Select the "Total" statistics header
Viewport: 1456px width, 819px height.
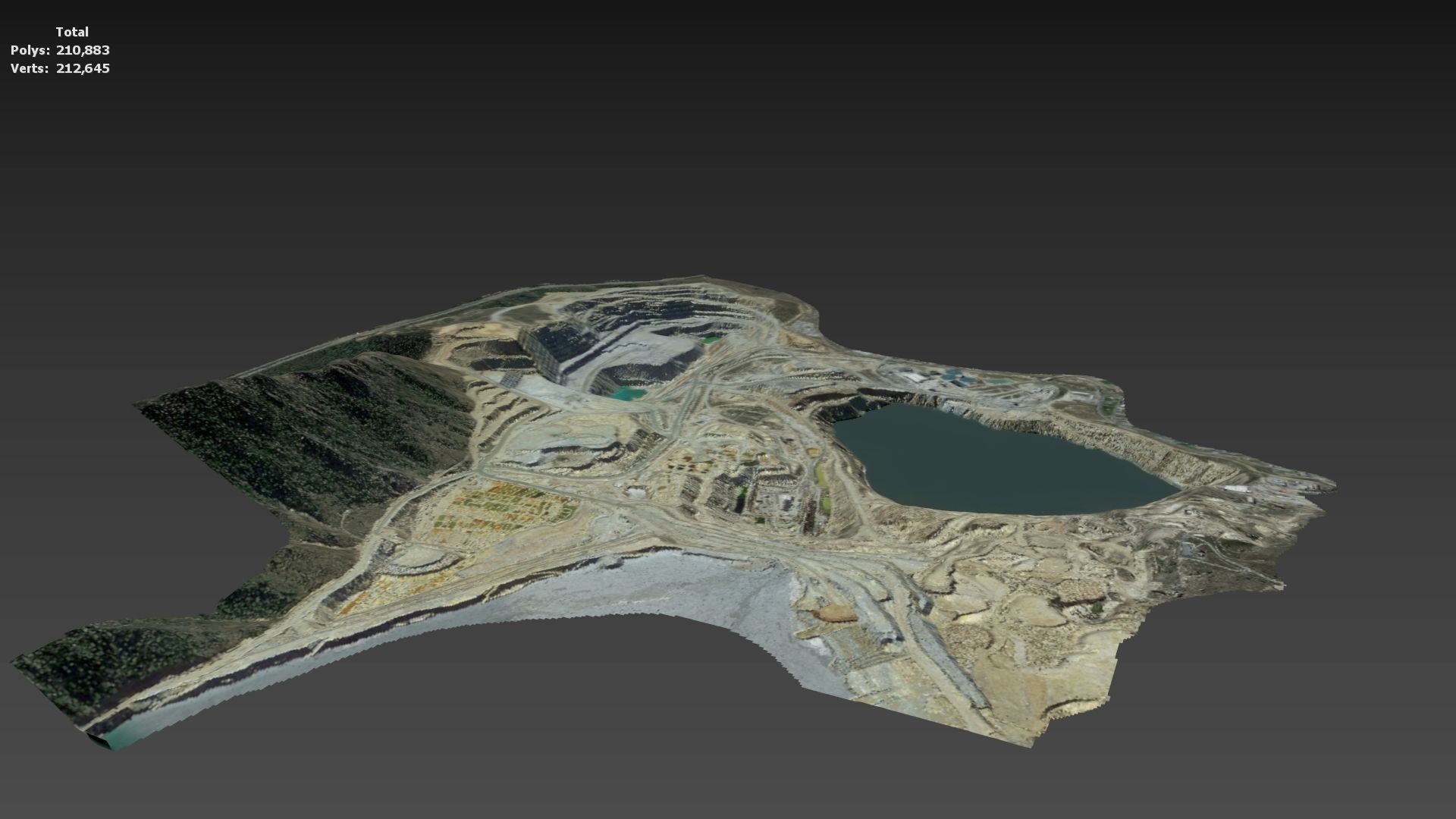(72, 32)
